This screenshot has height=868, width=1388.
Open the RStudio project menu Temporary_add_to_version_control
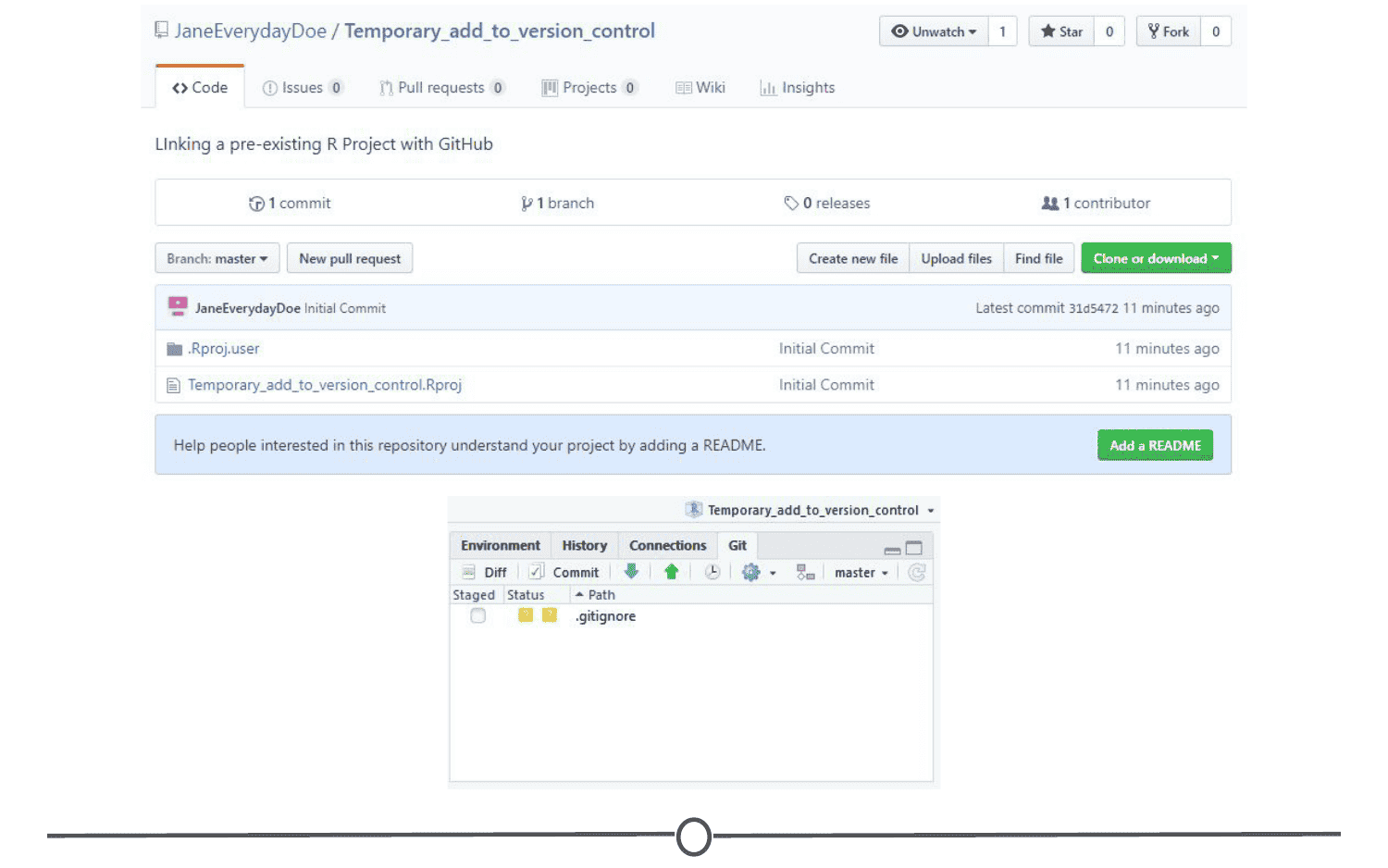coord(812,510)
